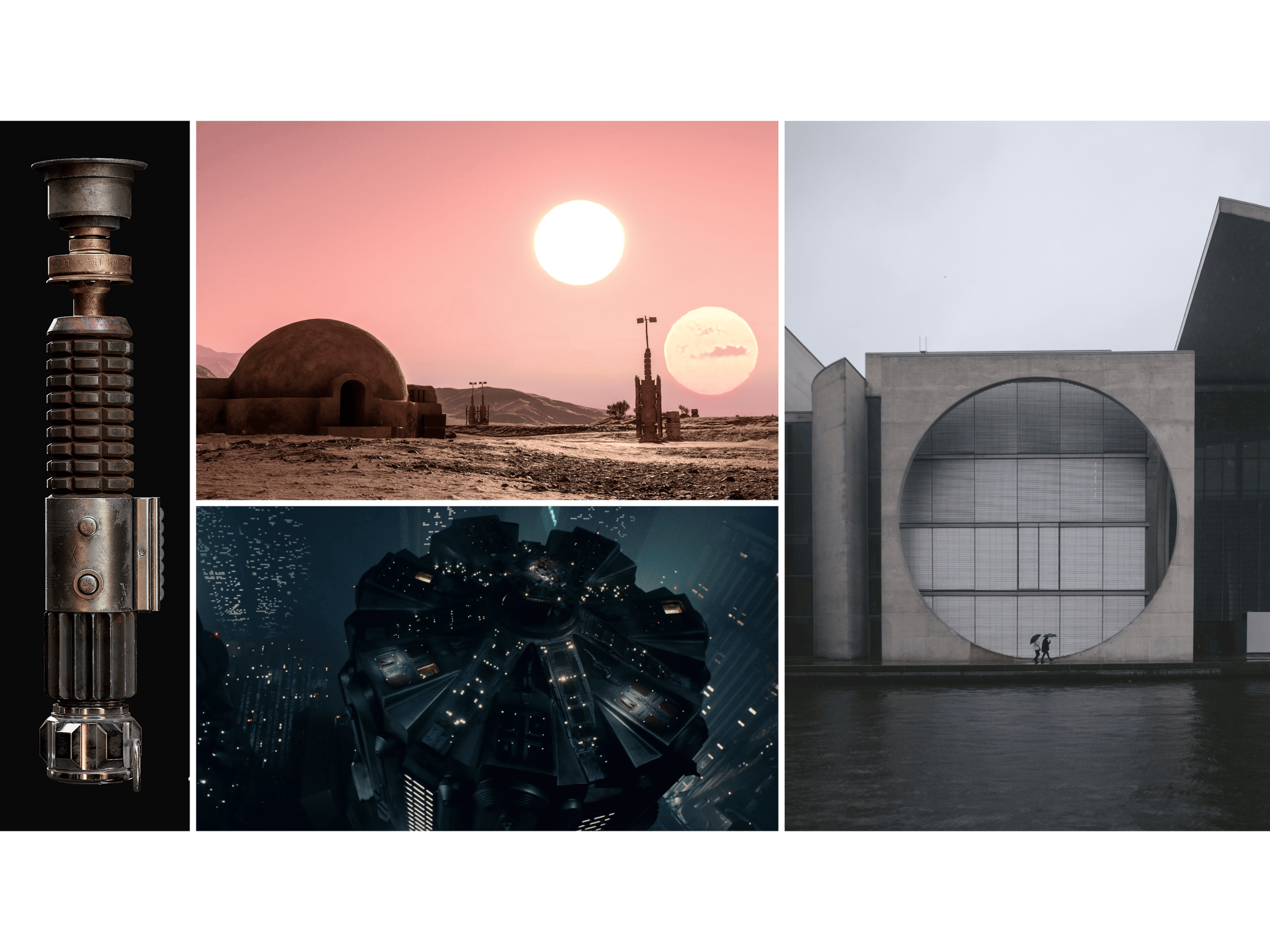Click the two people with umbrellas
This screenshot has height=952, width=1270.
tap(1043, 648)
